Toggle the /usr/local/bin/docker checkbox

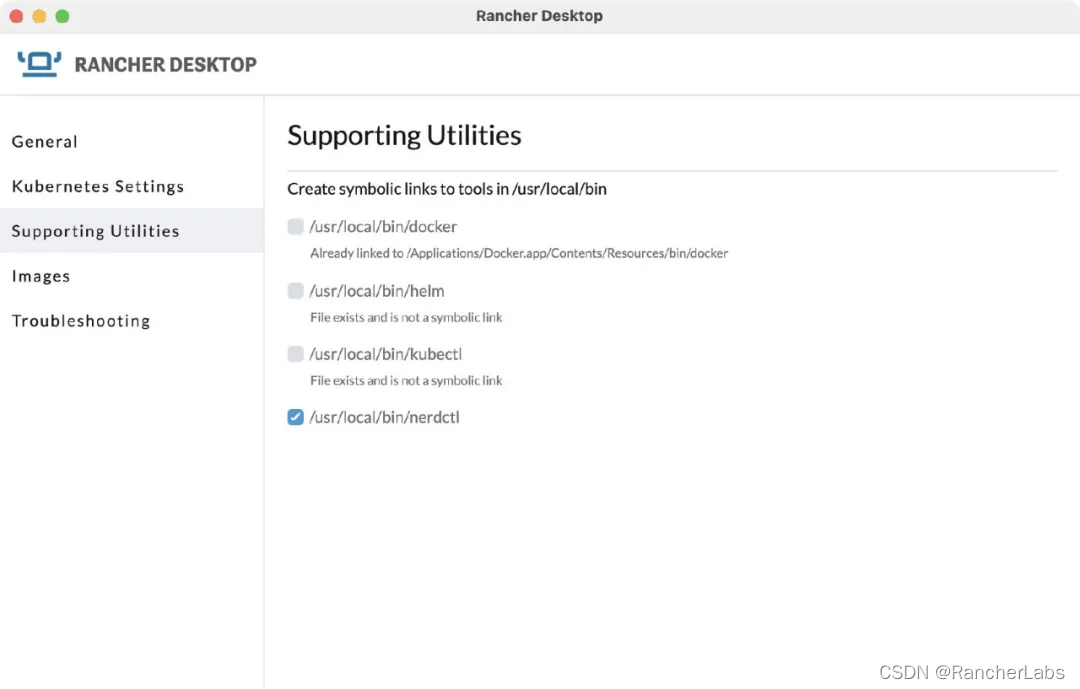click(x=295, y=227)
